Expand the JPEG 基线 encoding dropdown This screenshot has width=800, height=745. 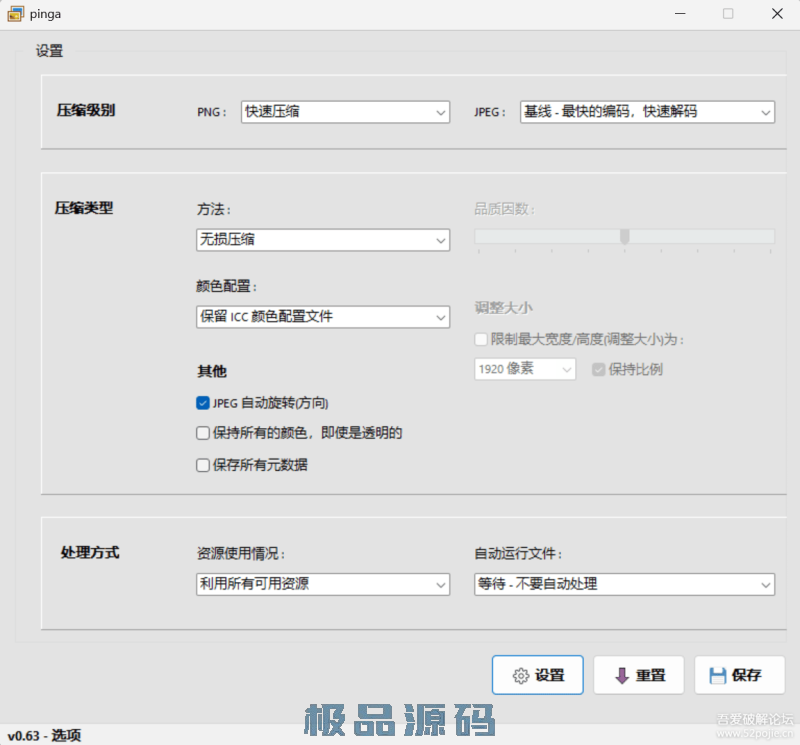click(x=648, y=113)
